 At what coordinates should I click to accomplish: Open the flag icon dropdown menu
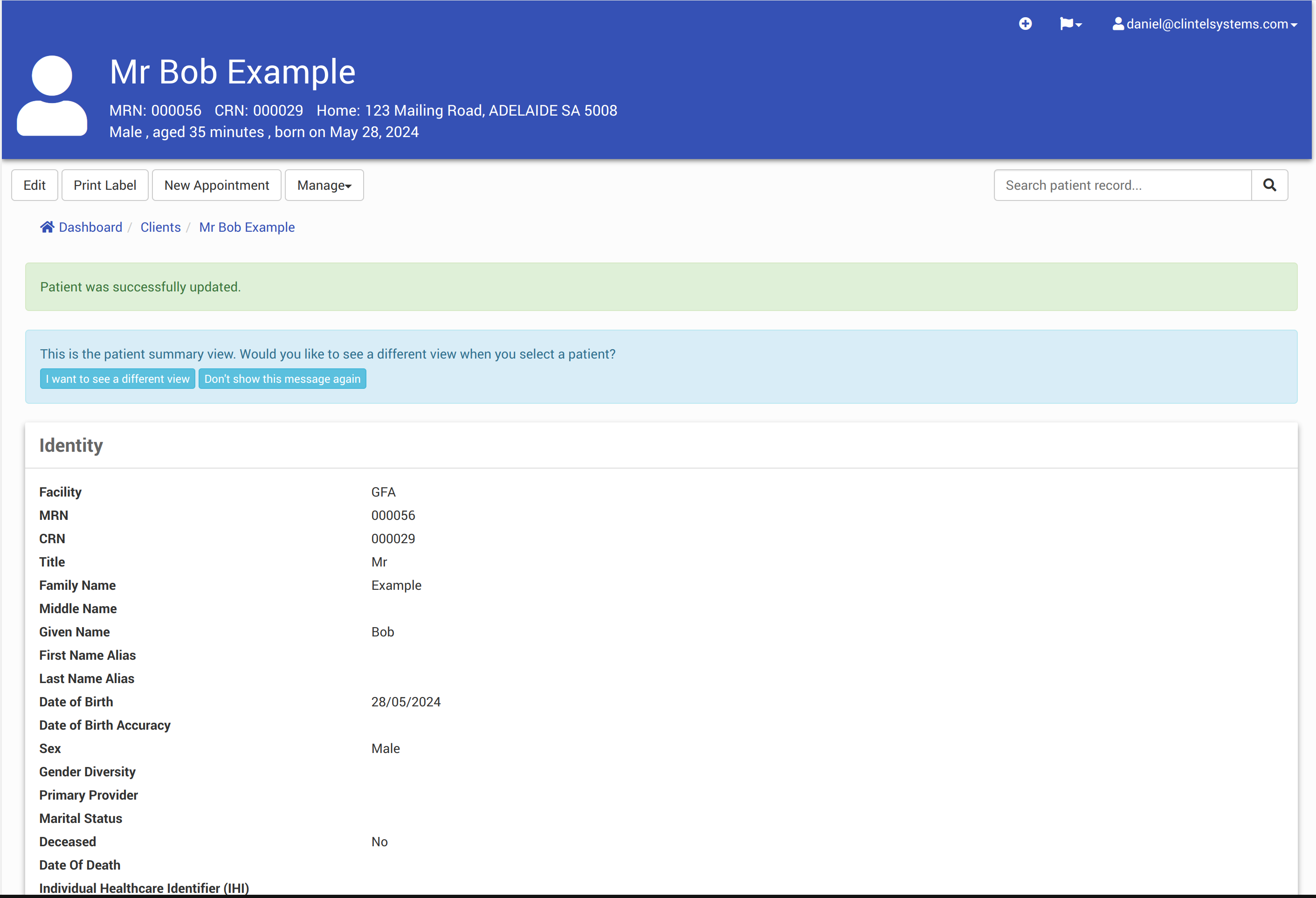pyautogui.click(x=1067, y=24)
